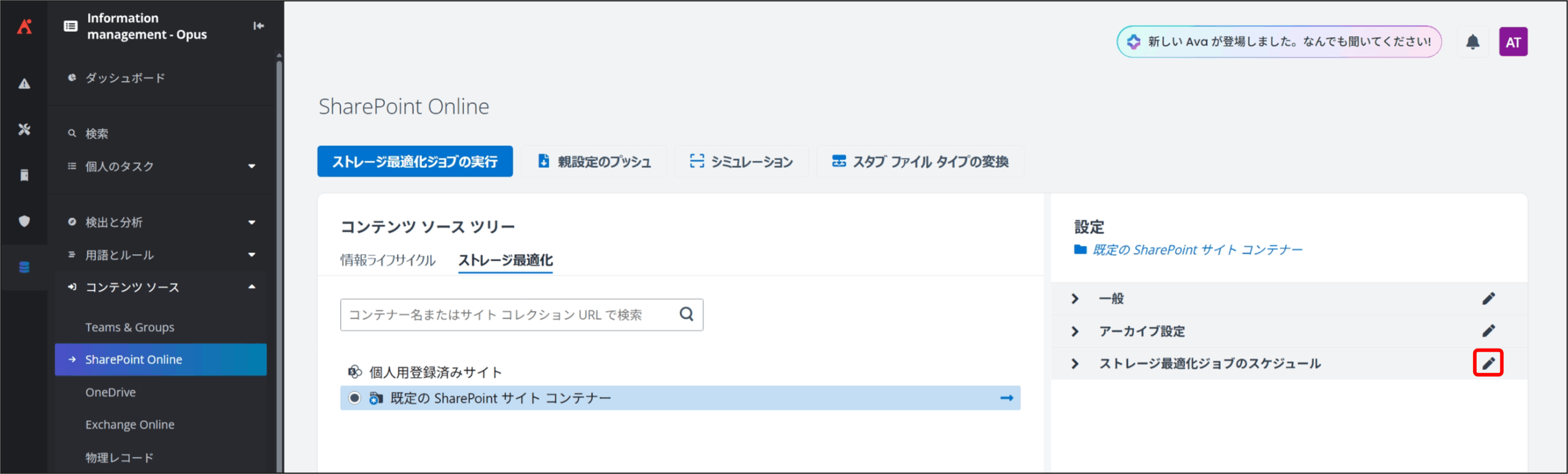Open the shield icon in the left rail

[x=24, y=221]
